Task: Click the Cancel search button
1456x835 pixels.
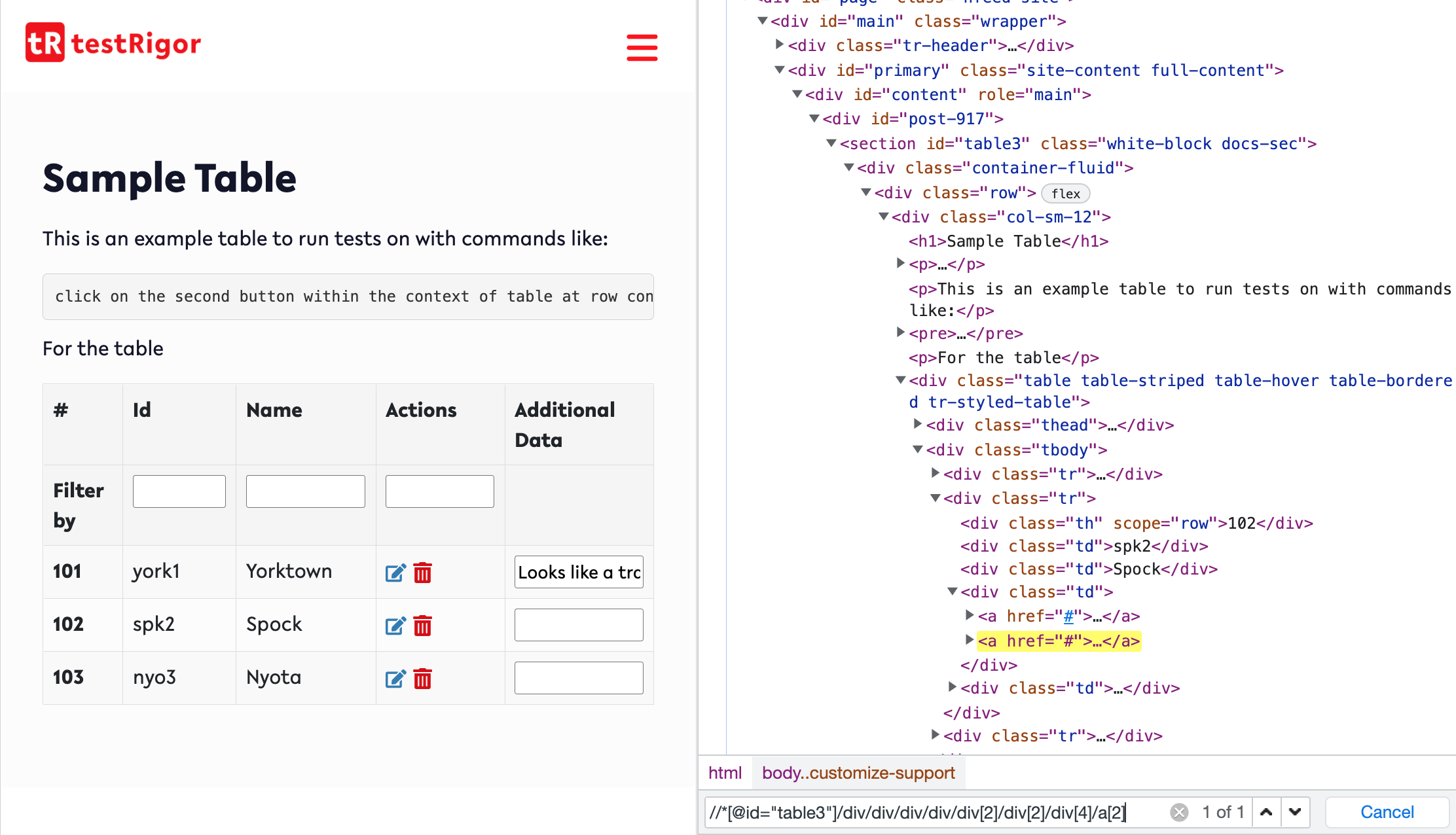Action: (1387, 812)
